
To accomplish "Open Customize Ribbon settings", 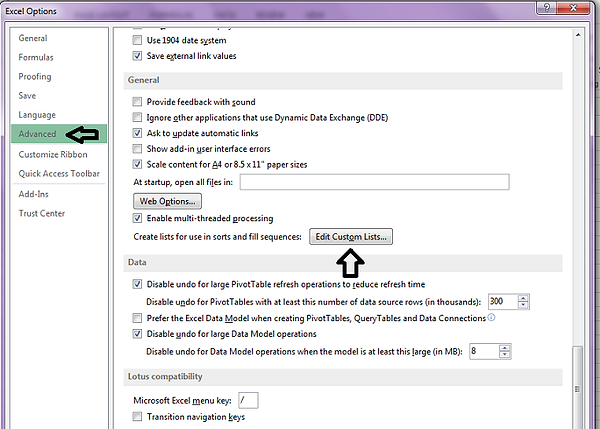I will tap(53, 155).
